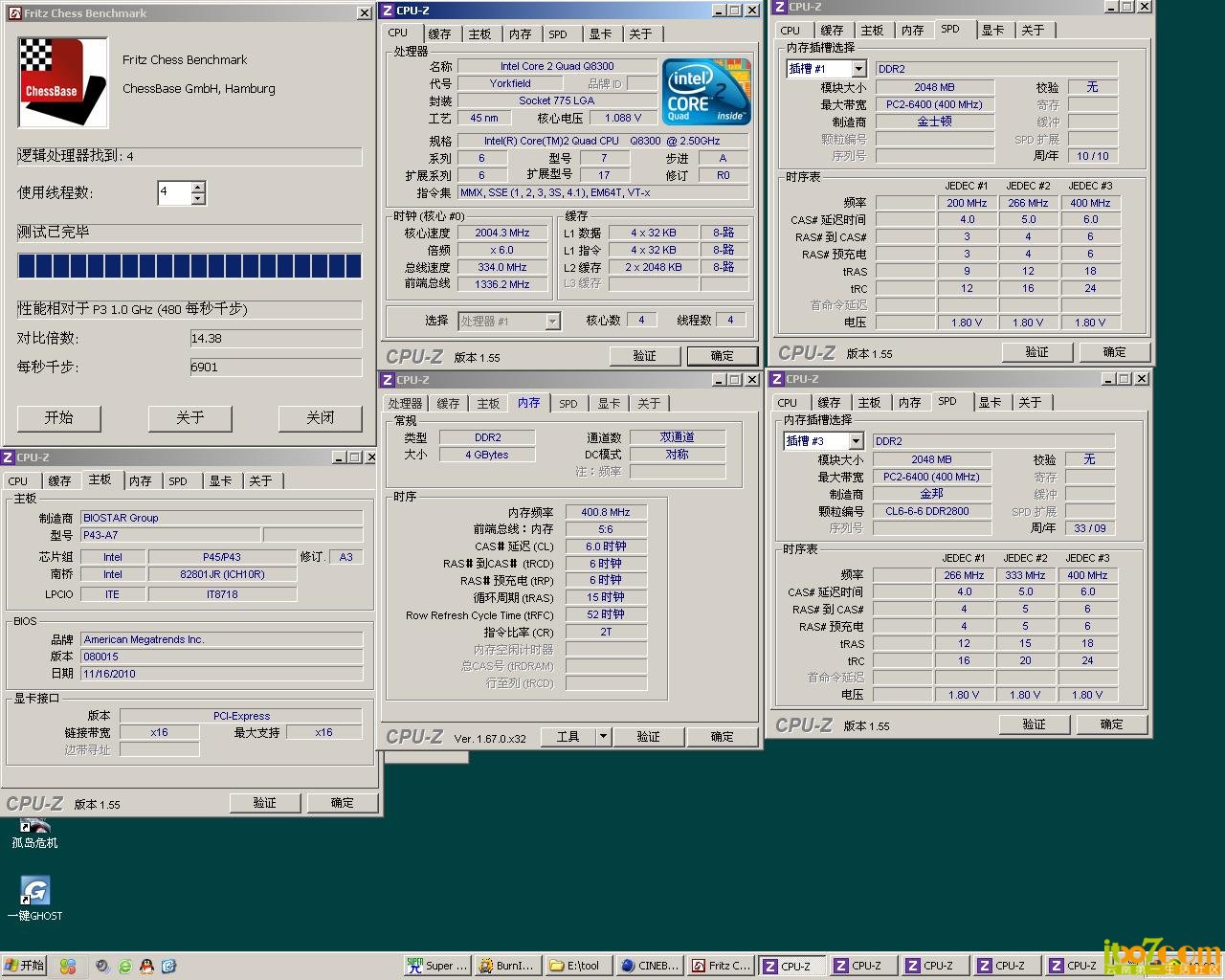
Task: Click the Fritz Chess Benchmark title bar icon
Action: pyautogui.click(x=14, y=12)
